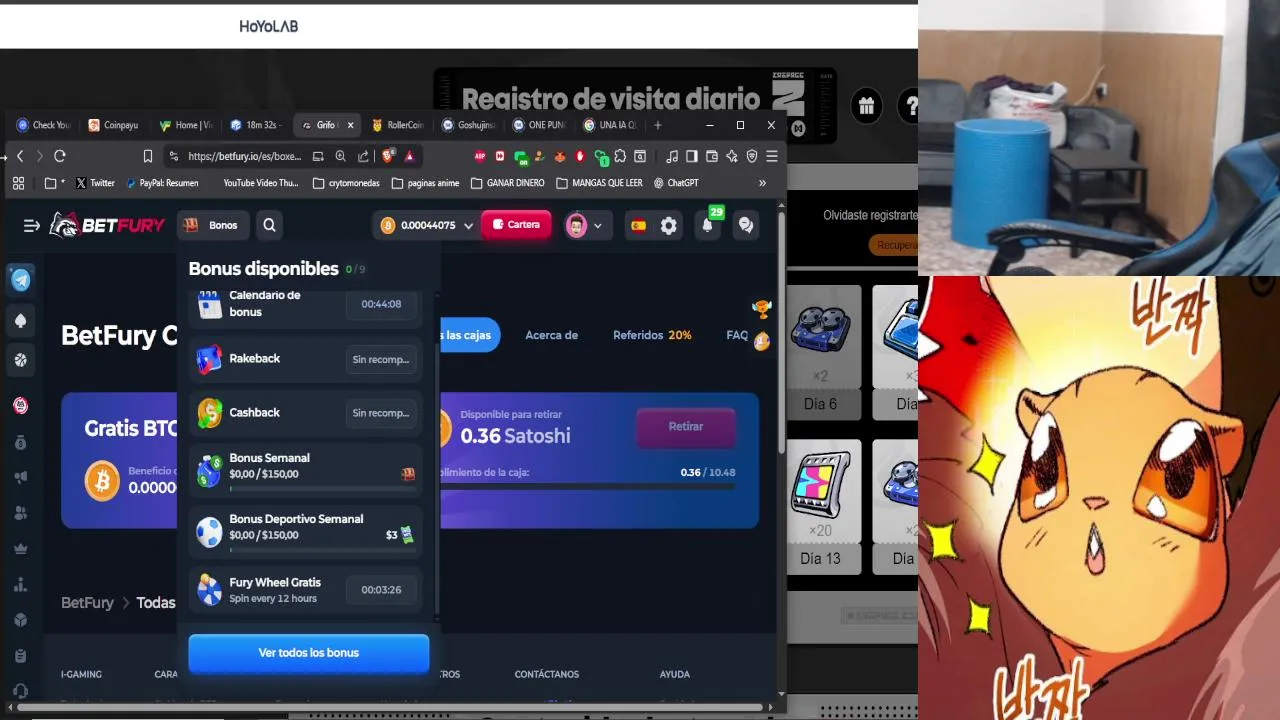Open the BetFury chat bubble icon

click(746, 225)
